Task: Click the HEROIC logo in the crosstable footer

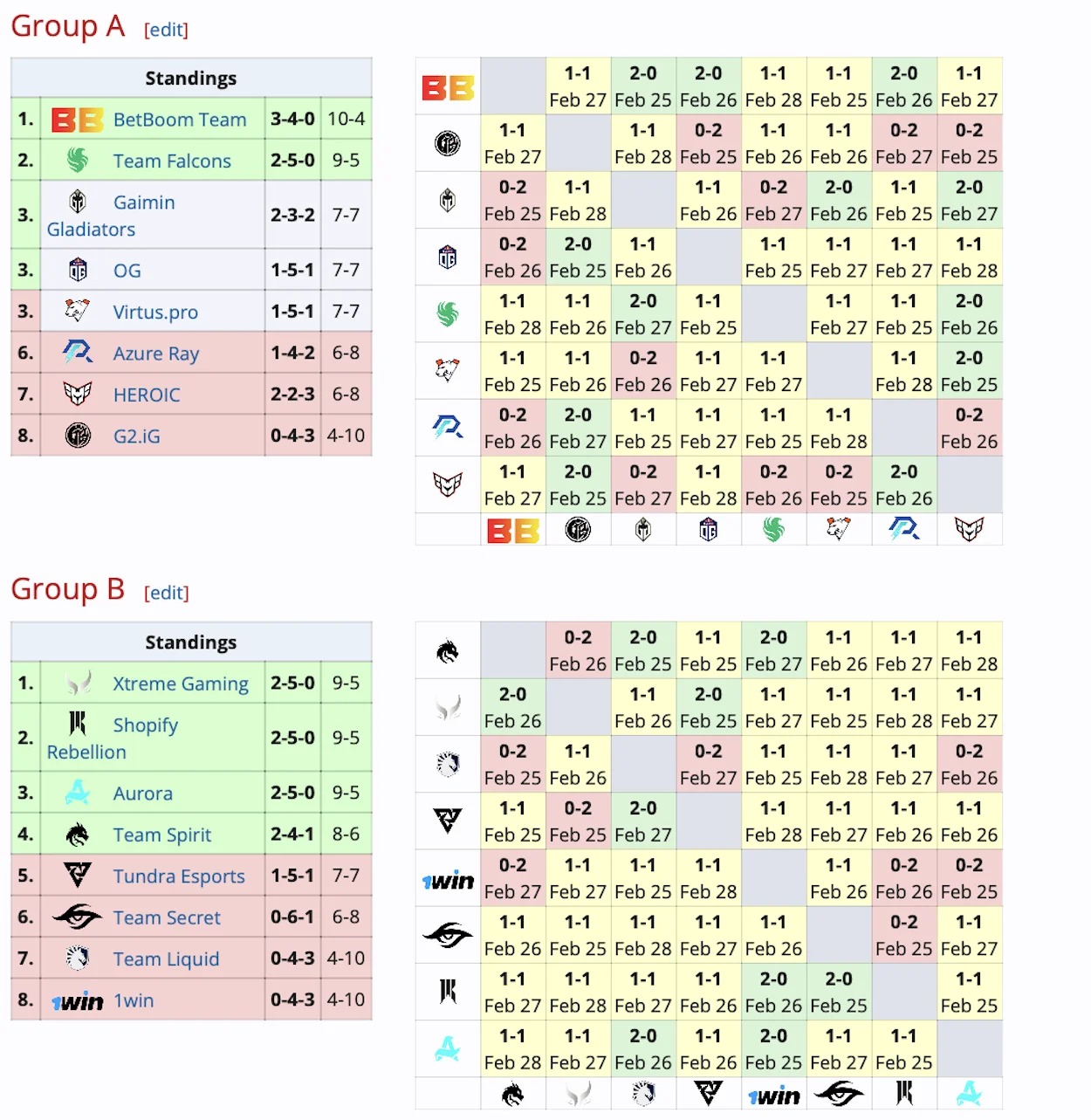Action: click(x=970, y=528)
